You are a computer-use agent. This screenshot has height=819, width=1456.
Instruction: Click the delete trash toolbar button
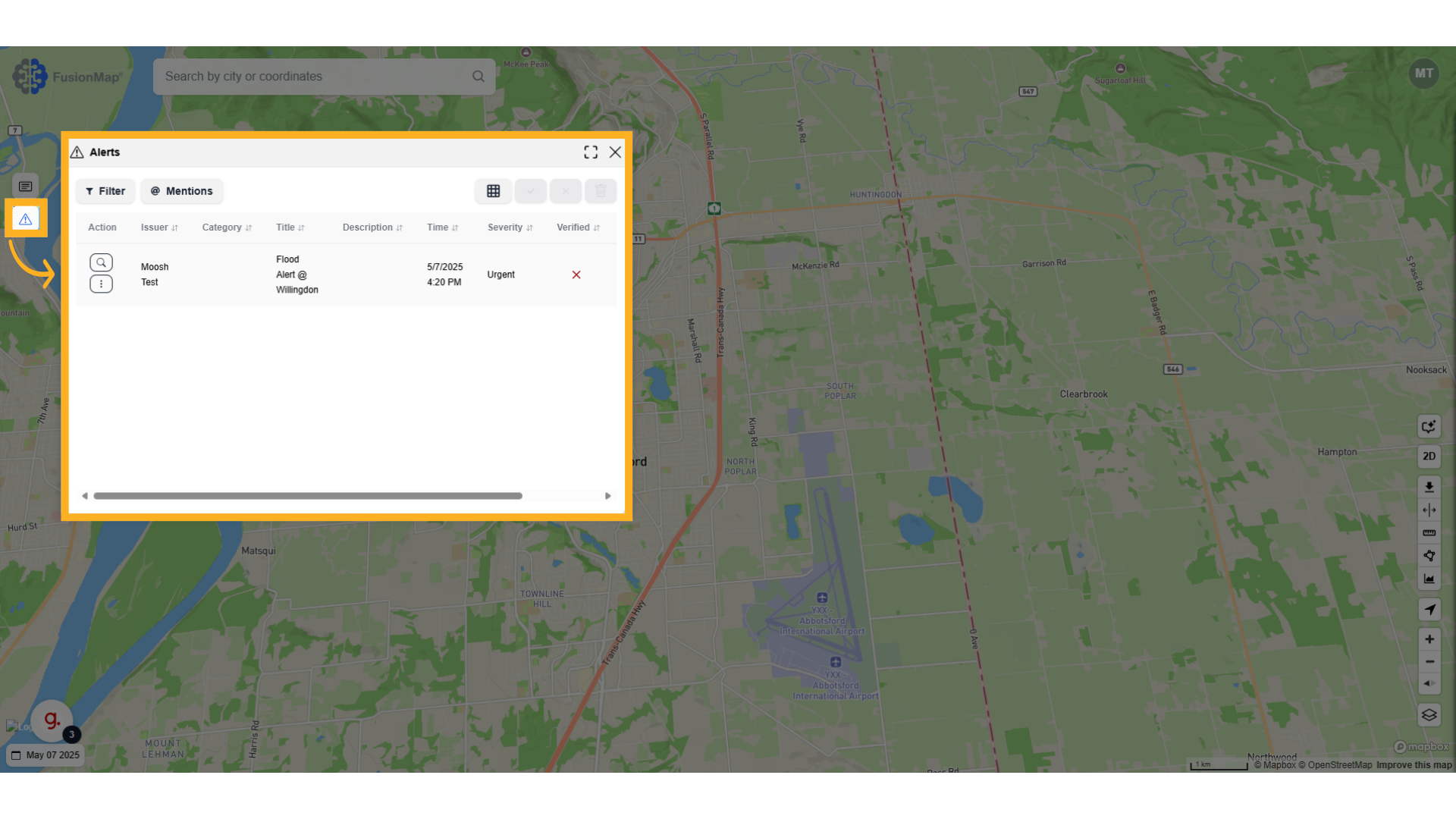[x=601, y=191]
